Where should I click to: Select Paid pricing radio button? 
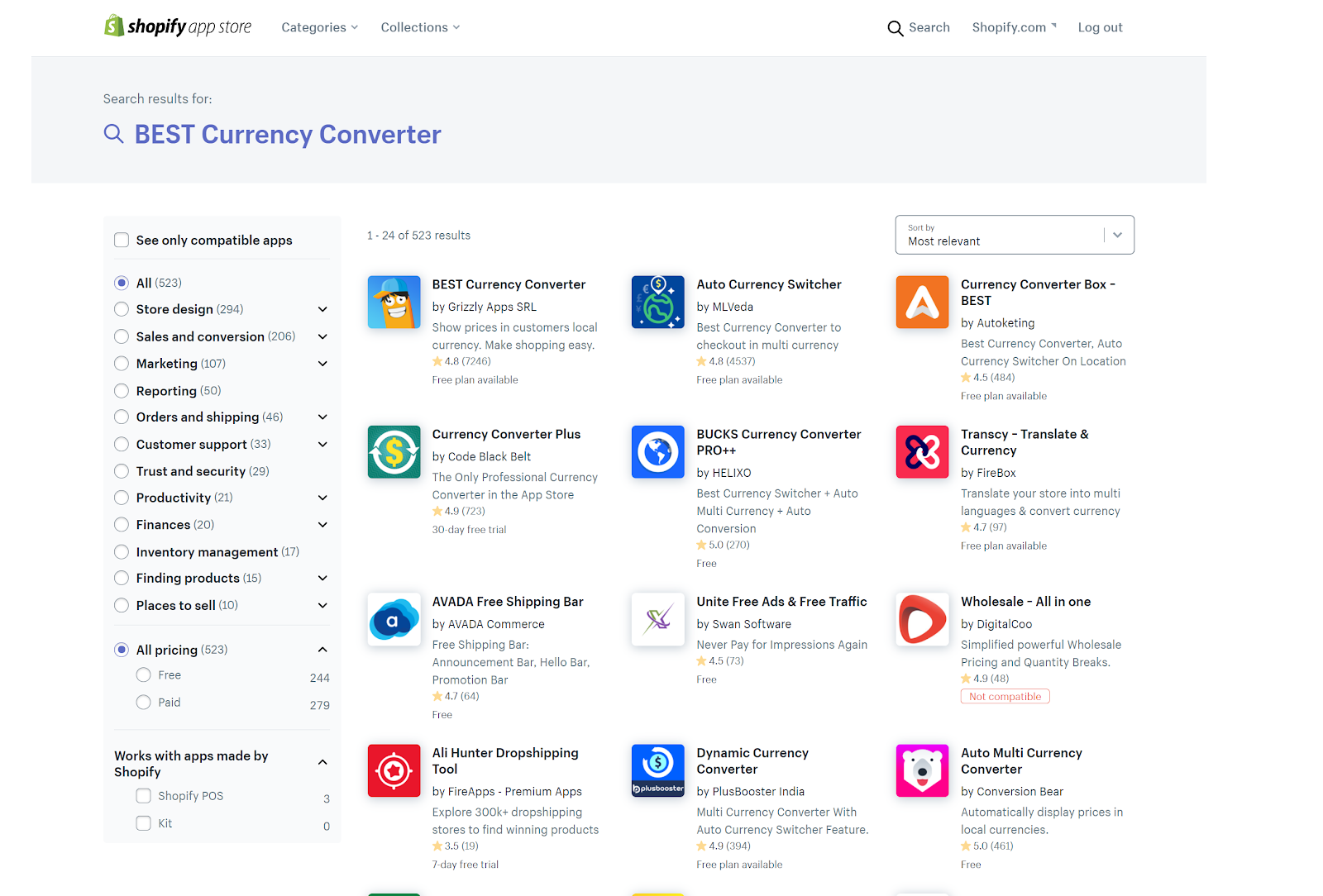click(x=144, y=703)
